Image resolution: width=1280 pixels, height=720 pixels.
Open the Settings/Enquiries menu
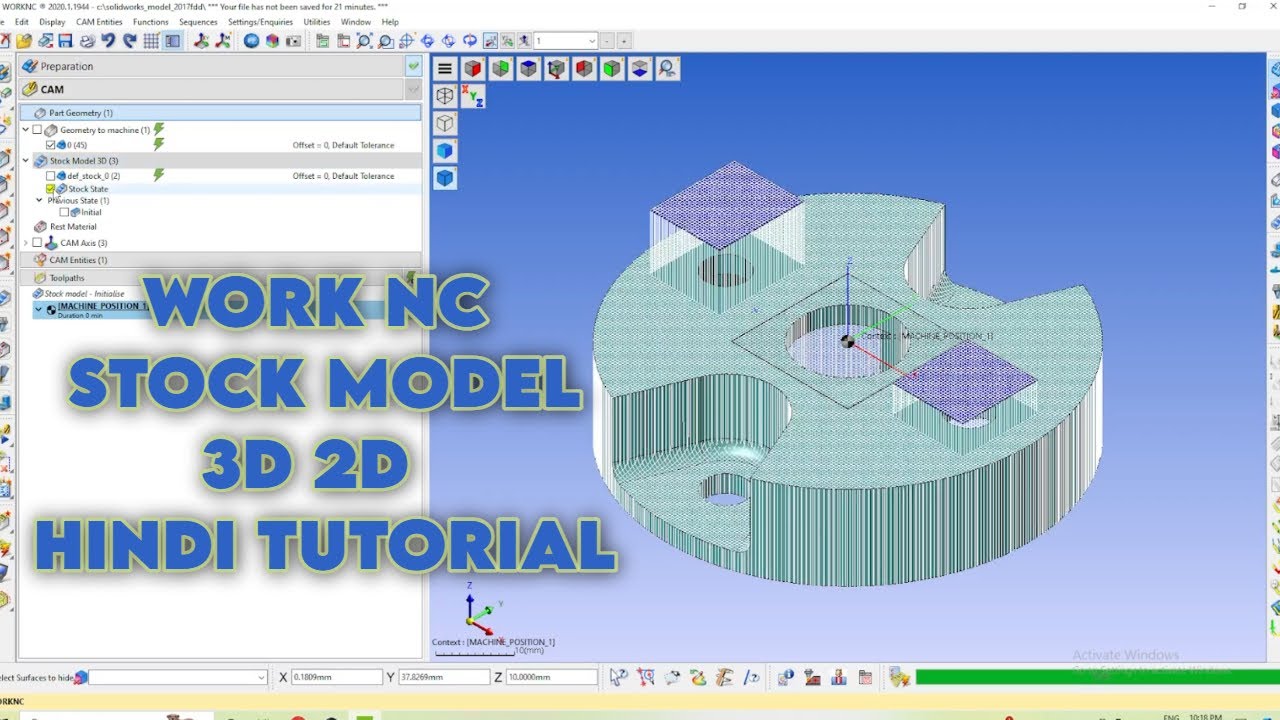click(x=261, y=21)
